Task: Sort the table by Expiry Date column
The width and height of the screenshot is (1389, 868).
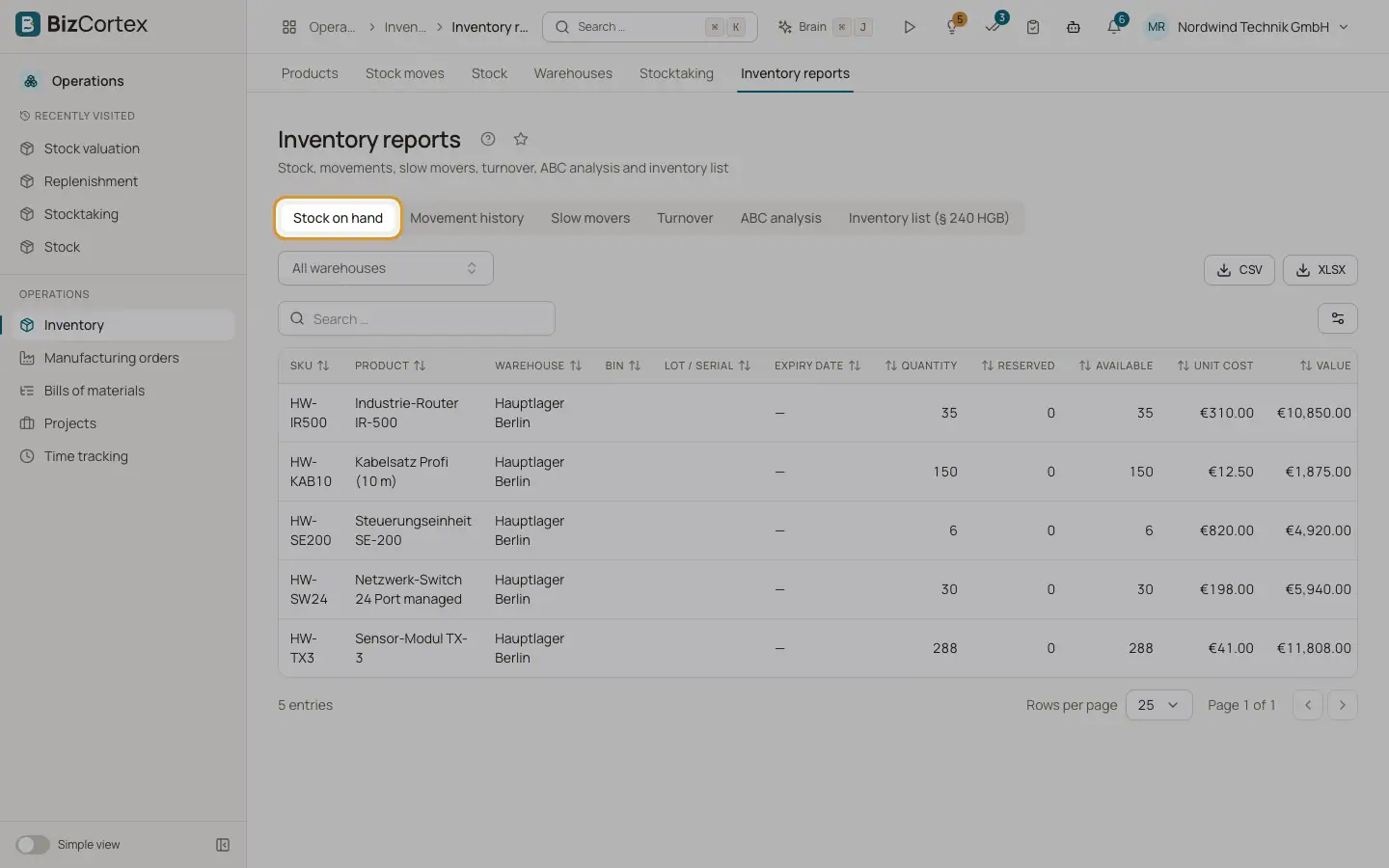Action: [x=817, y=366]
